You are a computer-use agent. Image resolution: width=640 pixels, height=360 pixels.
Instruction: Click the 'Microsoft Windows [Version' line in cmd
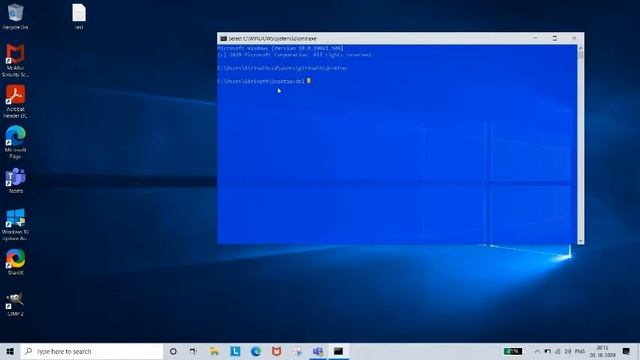280,48
